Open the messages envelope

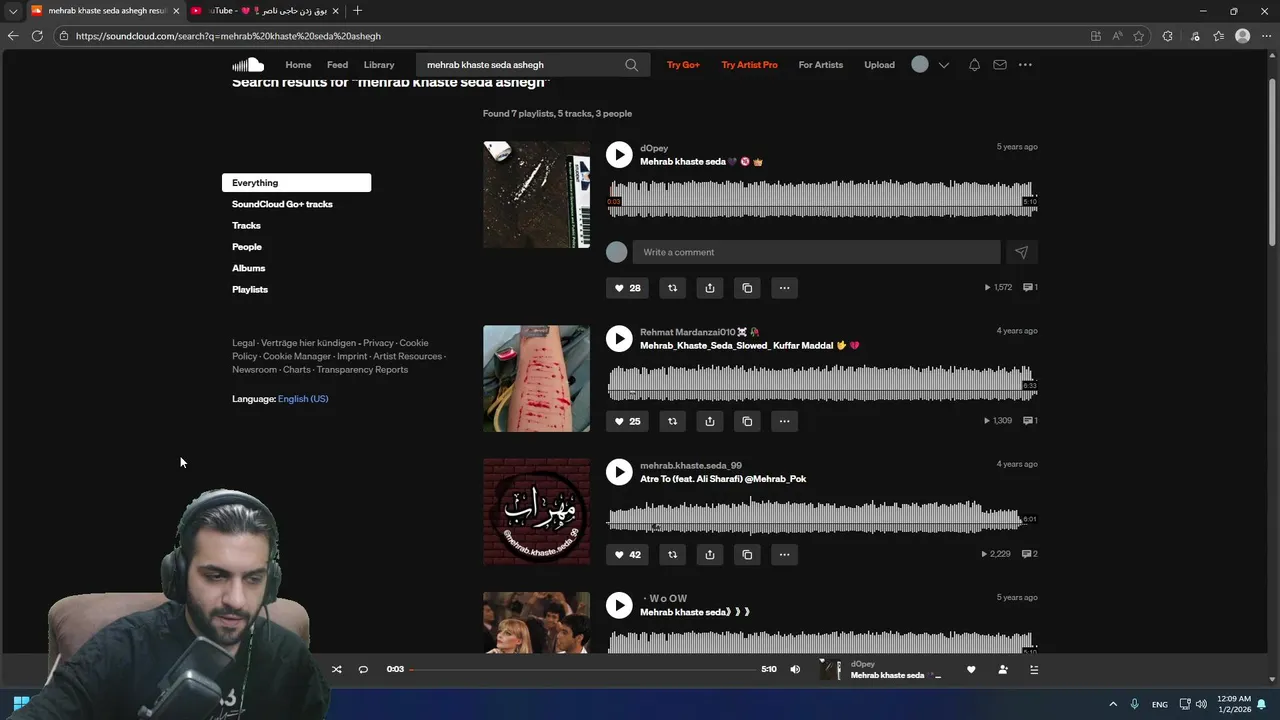pyautogui.click(x=1000, y=65)
